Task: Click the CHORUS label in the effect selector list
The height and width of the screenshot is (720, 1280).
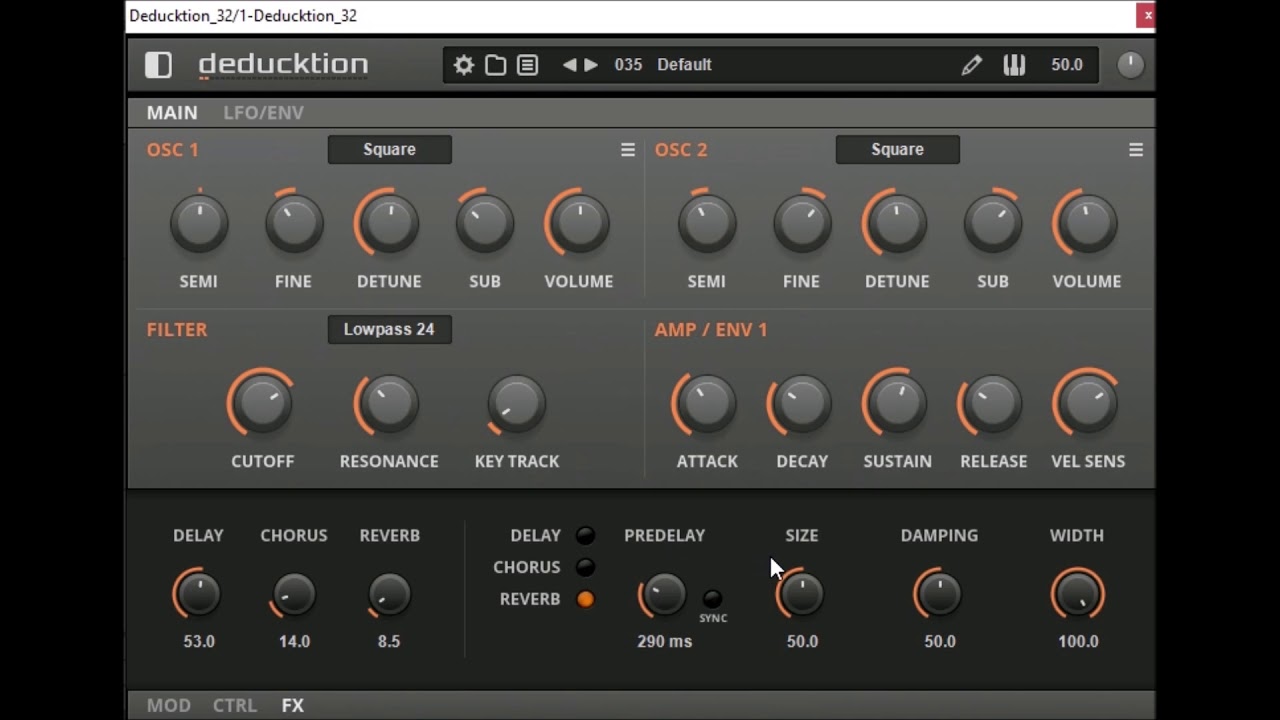Action: point(527,567)
